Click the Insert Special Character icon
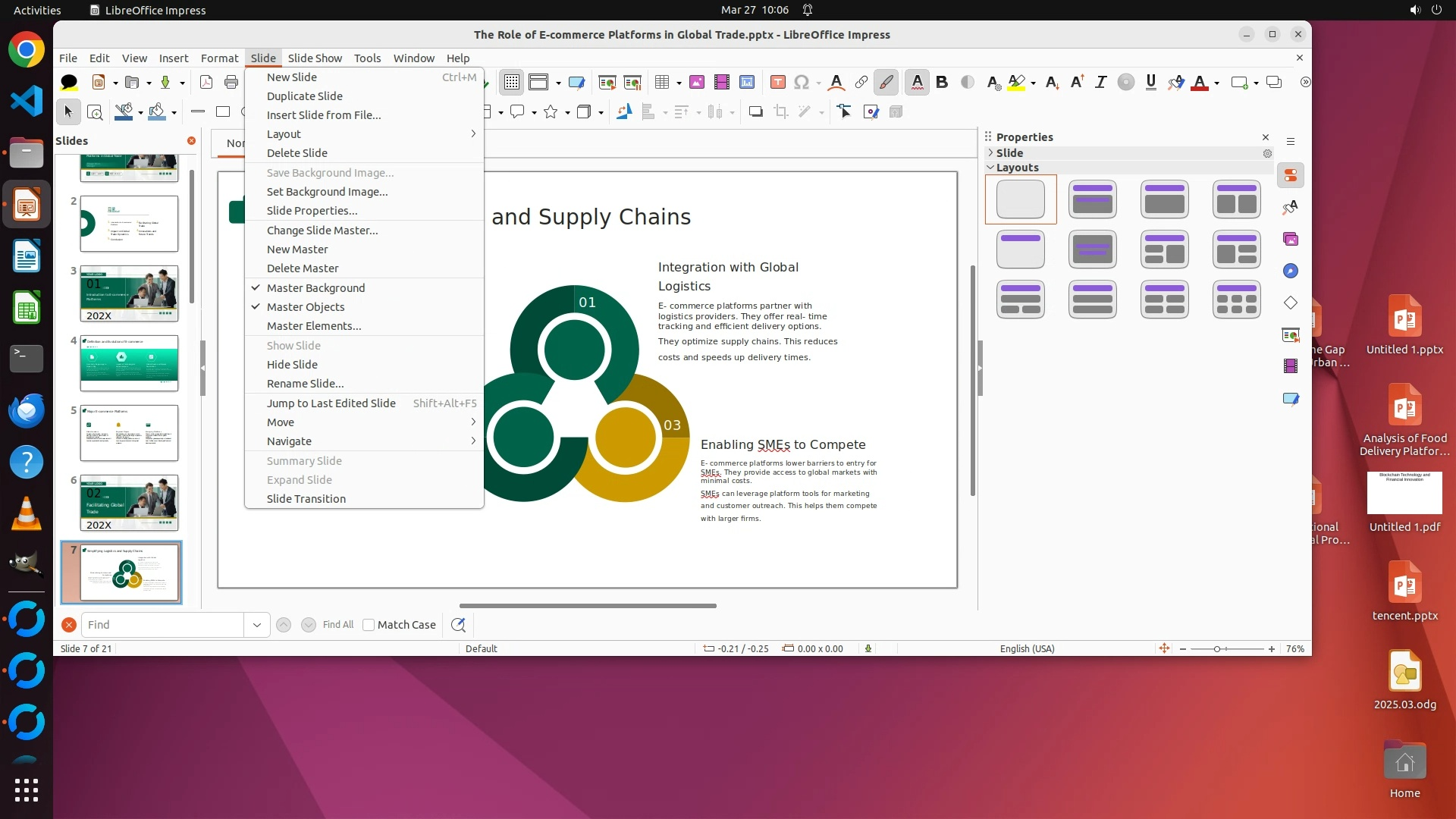1456x819 pixels. (x=802, y=82)
